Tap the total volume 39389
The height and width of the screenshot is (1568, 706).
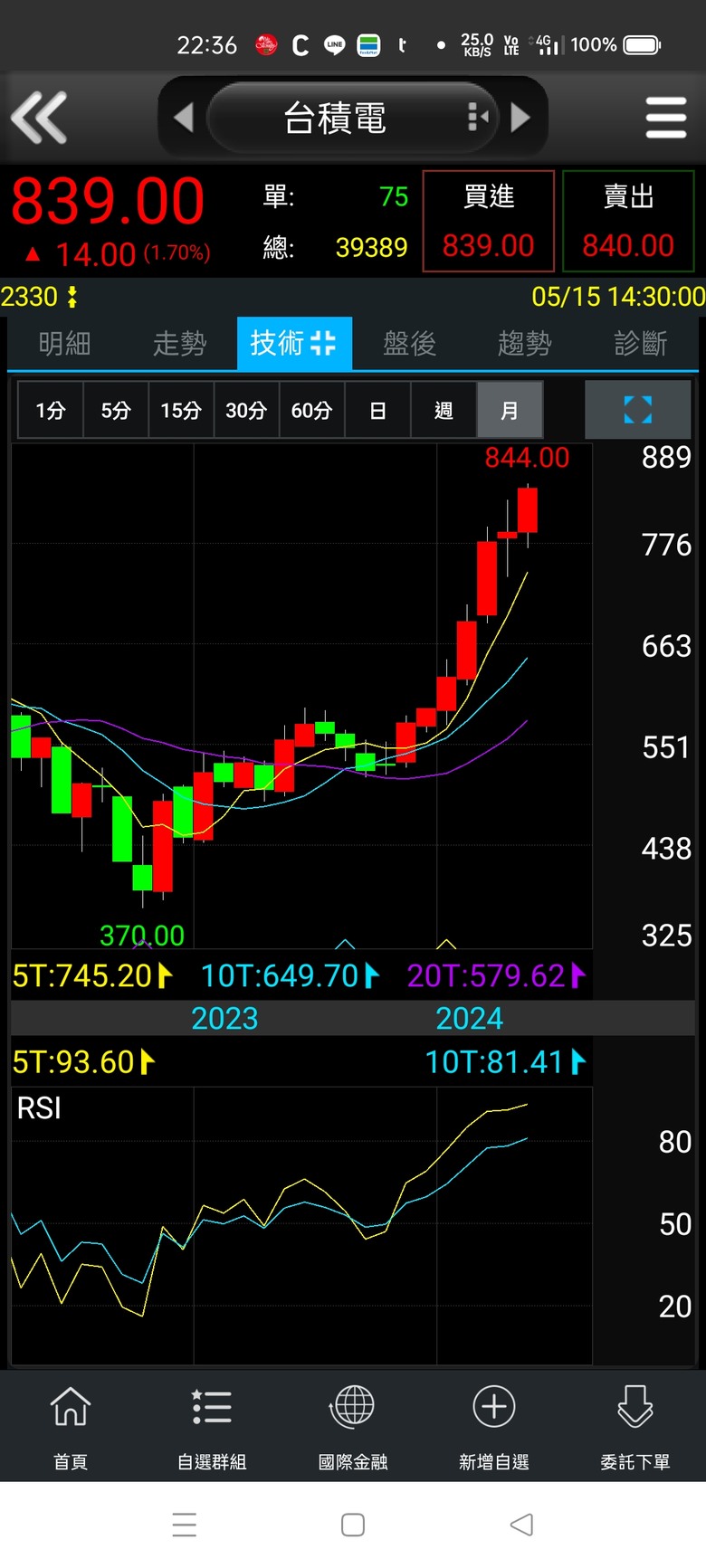tap(371, 247)
